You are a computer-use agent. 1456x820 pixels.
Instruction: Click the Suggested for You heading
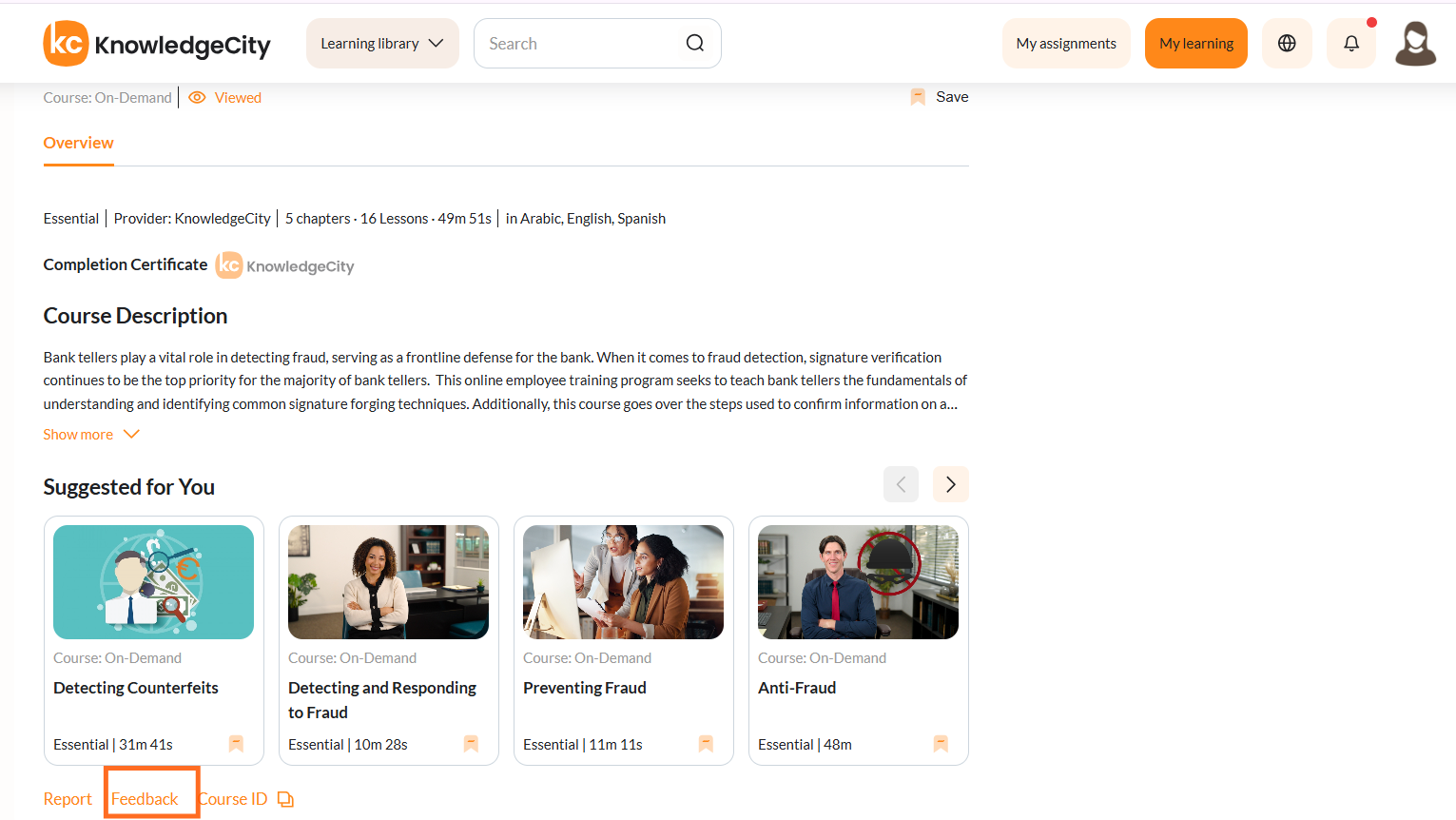click(x=129, y=487)
